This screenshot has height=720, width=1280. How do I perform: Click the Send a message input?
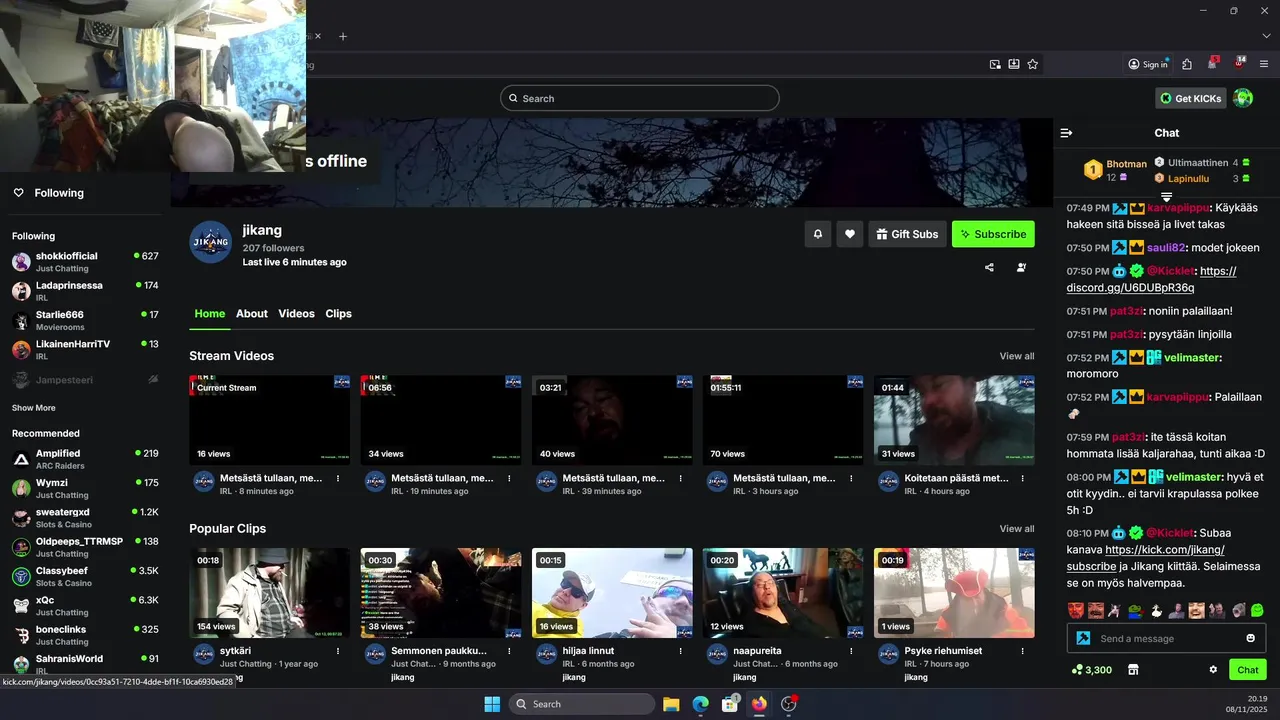(1167, 639)
